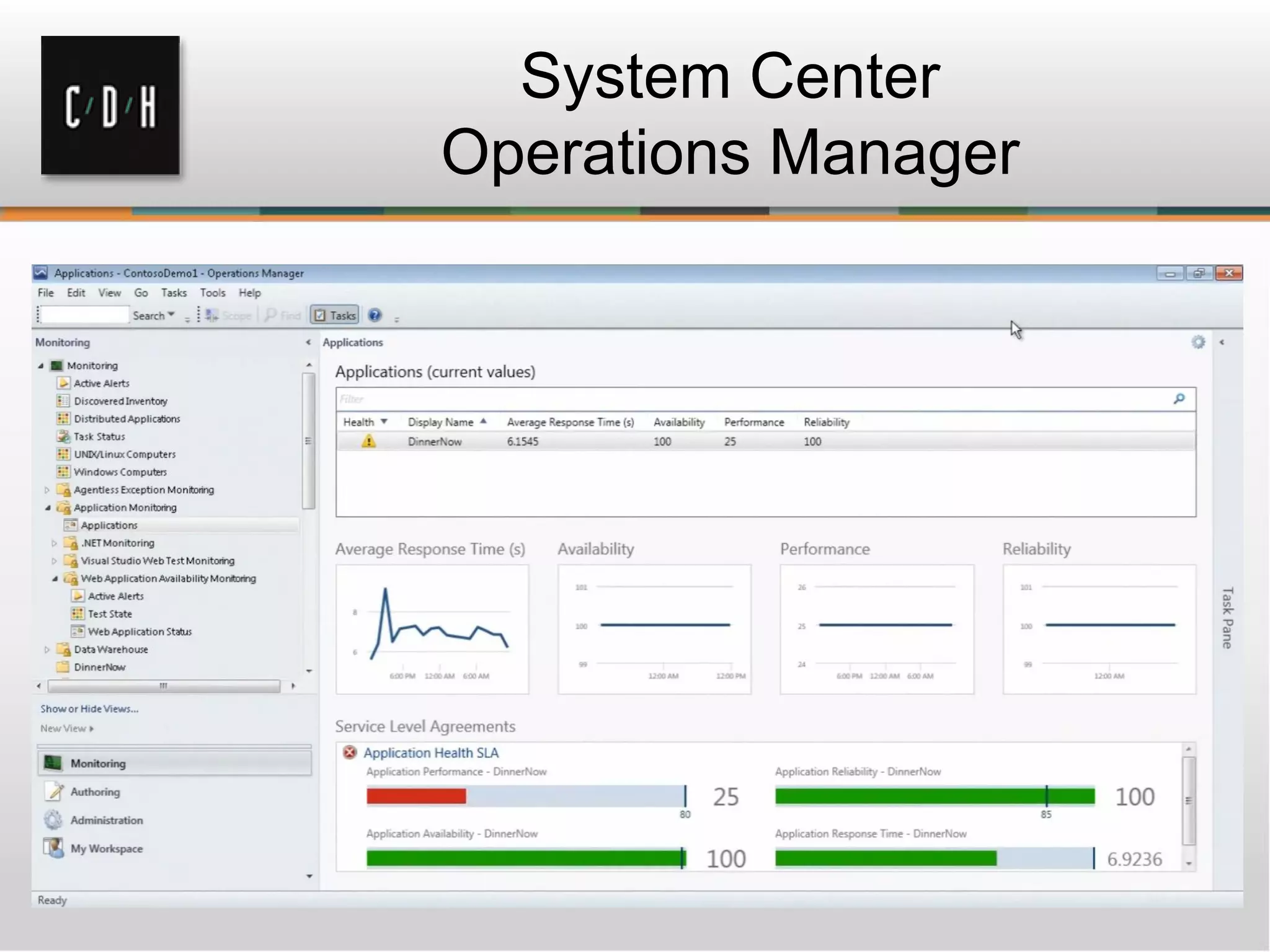
Task: Click the Windows Computers state view icon
Action: [x=63, y=472]
